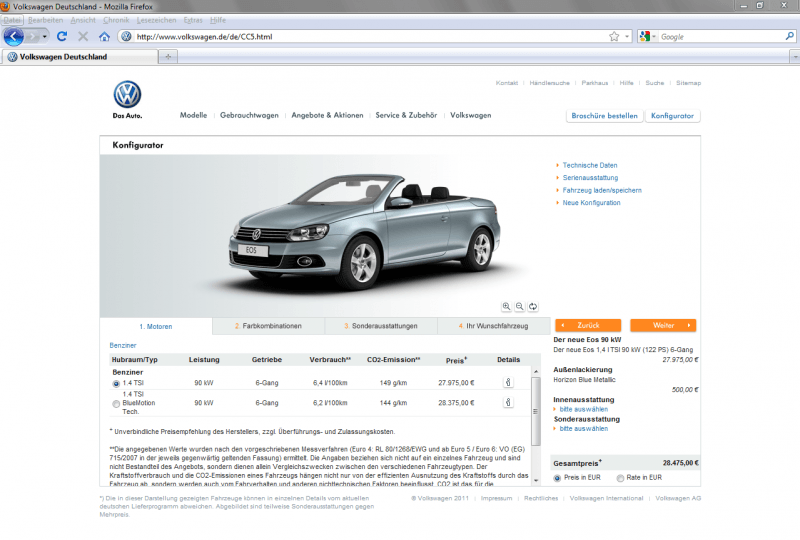Click the engine list scrollbar down arrow
The height and width of the screenshot is (540, 800).
tap(536, 481)
